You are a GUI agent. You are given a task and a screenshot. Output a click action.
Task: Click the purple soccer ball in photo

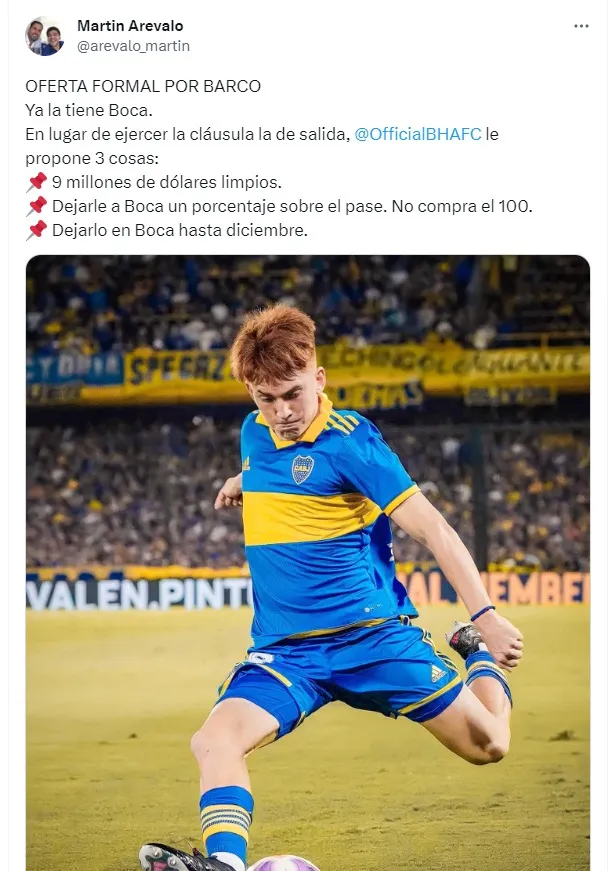click(x=282, y=863)
